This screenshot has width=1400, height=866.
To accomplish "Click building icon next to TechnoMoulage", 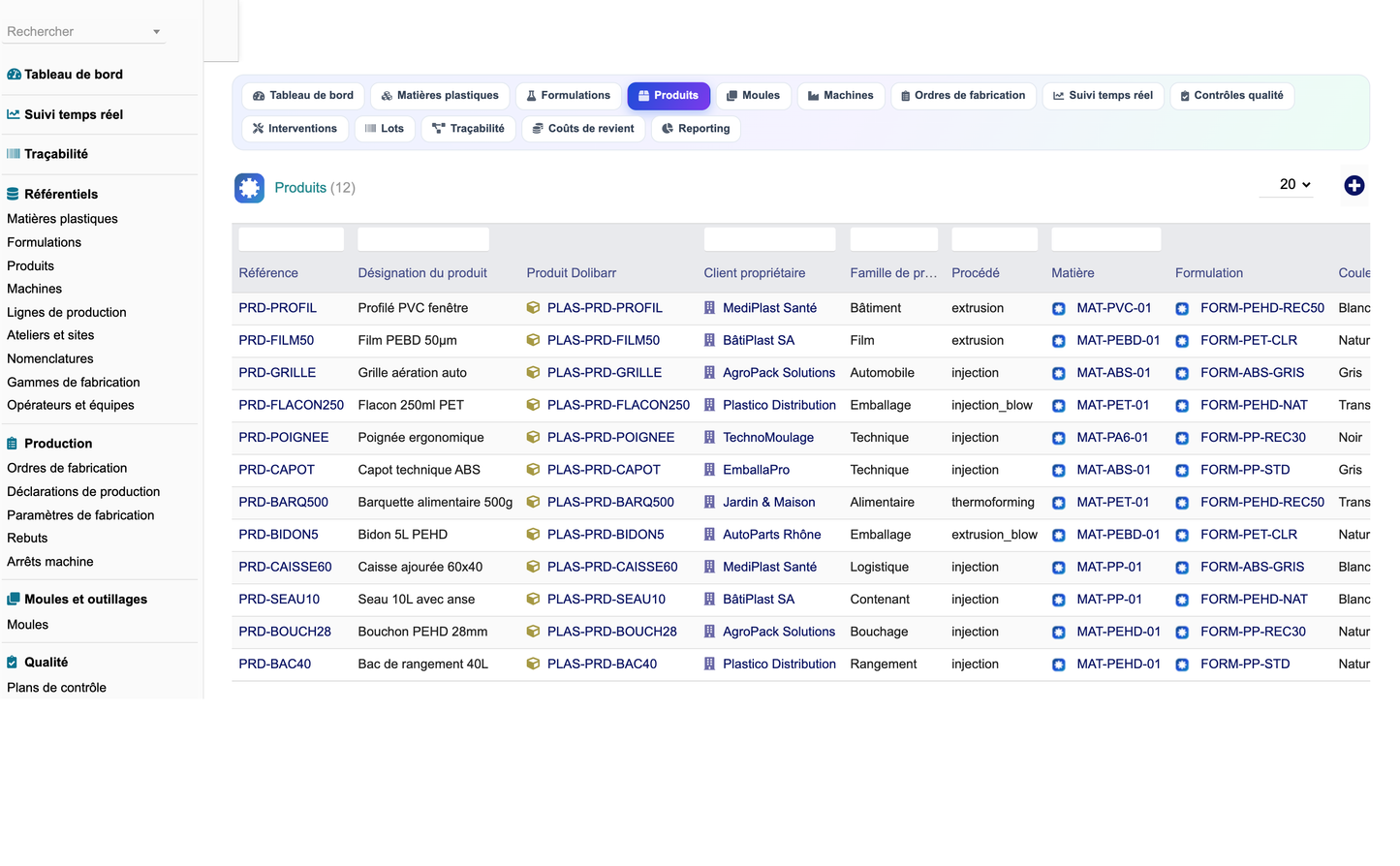I will 709,438.
